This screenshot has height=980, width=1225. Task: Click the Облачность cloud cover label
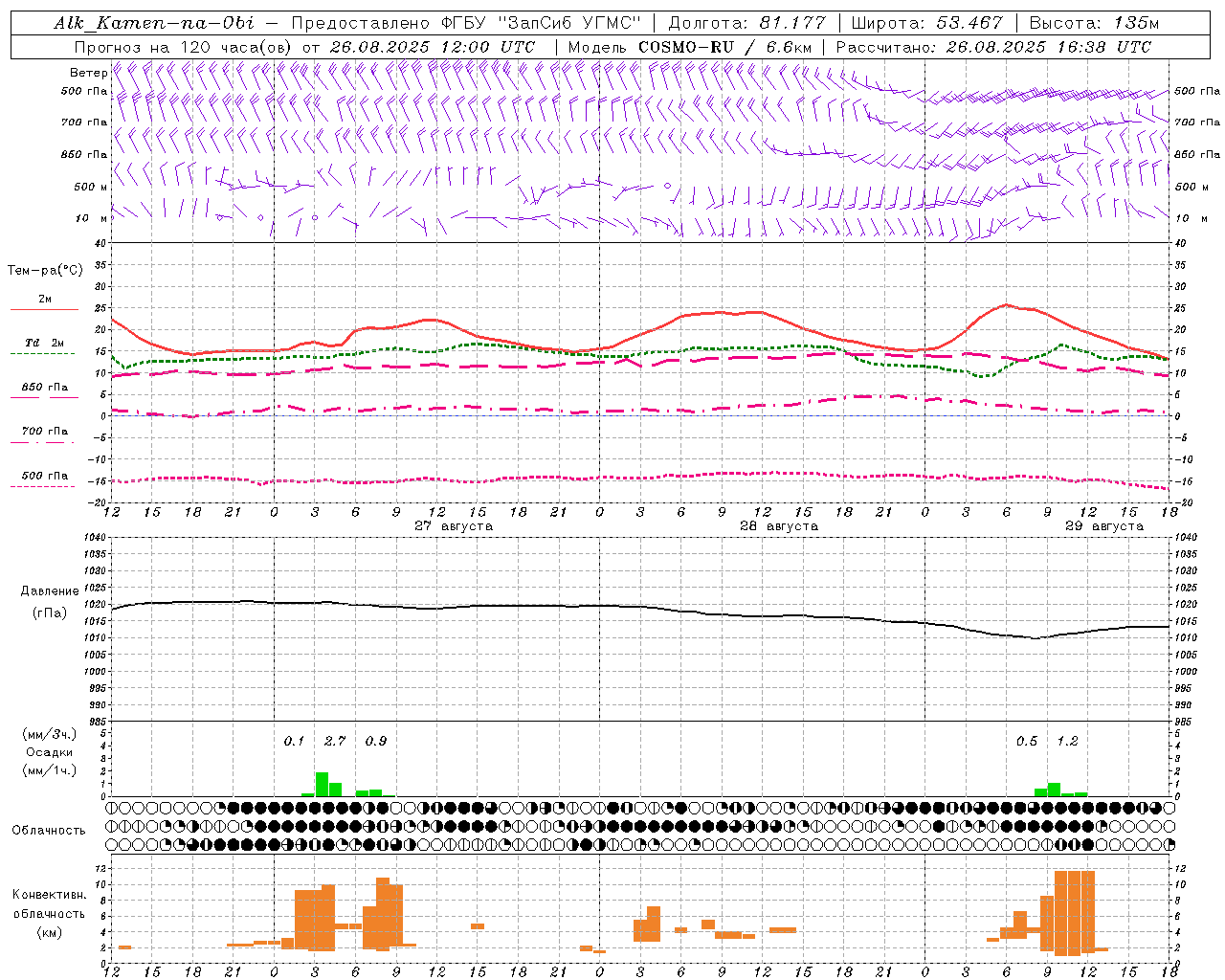(49, 831)
